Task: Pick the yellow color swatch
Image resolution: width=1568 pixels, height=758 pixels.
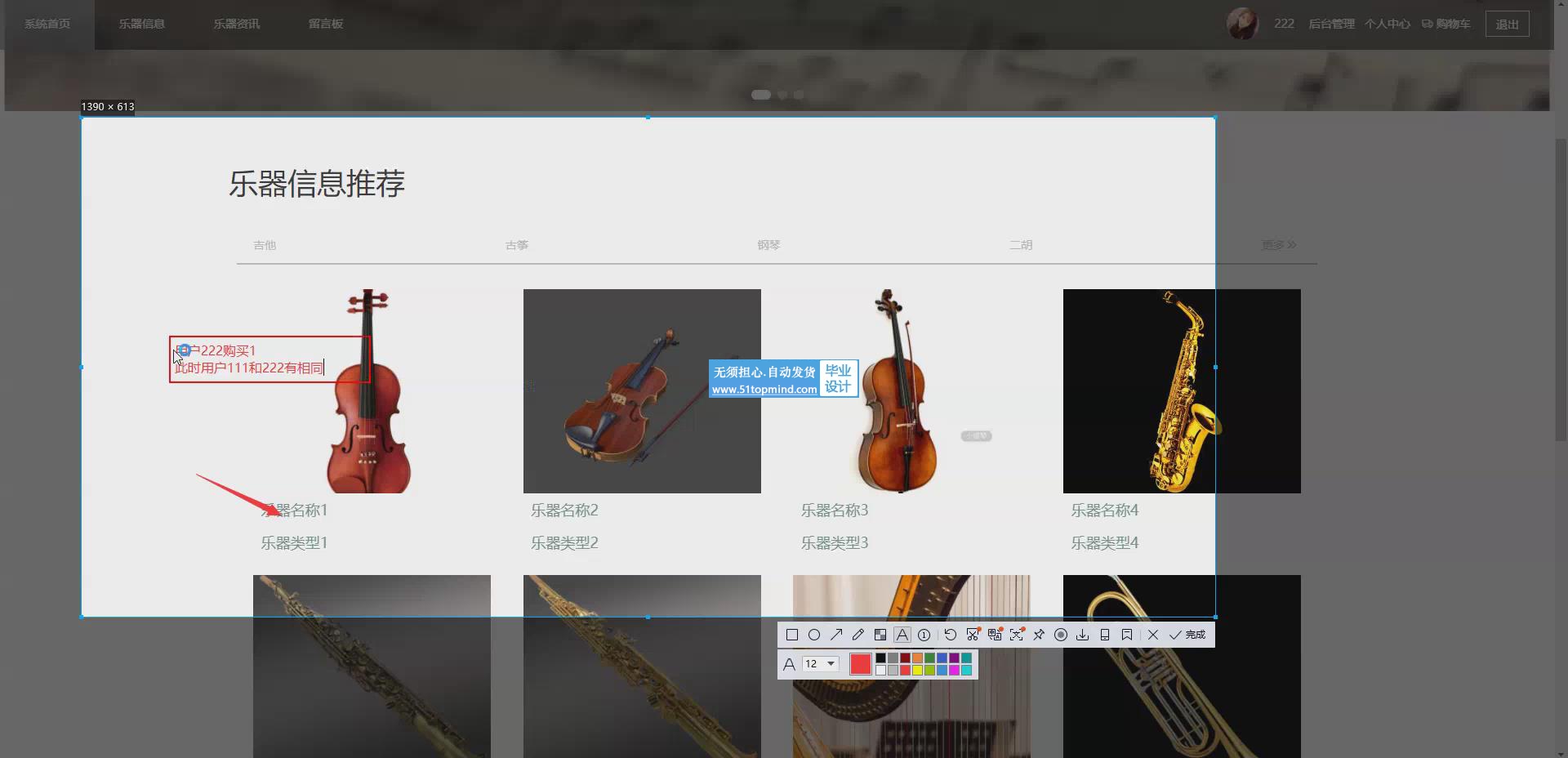Action: click(917, 671)
